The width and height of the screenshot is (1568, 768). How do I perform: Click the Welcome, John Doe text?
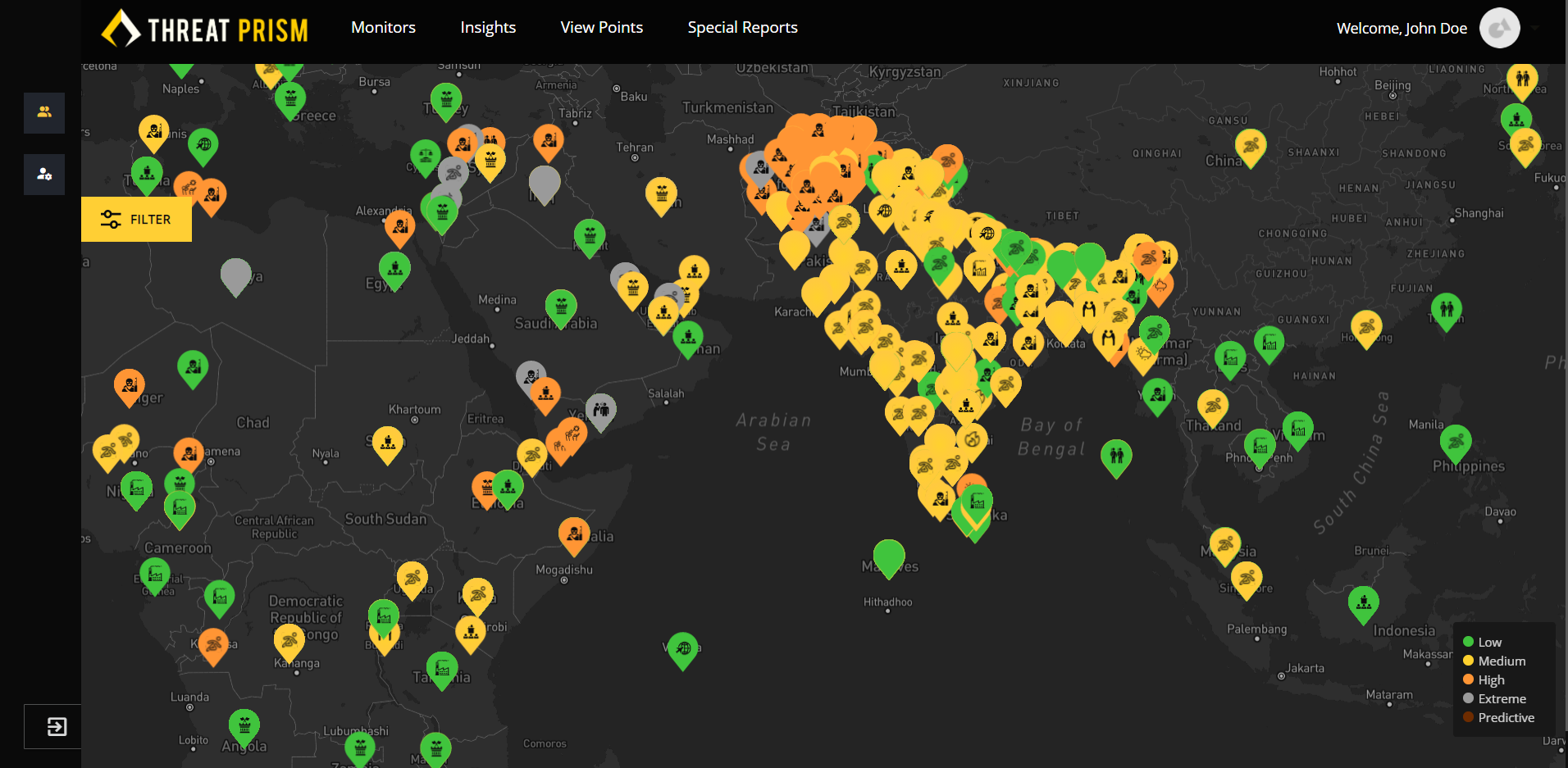click(x=1401, y=29)
